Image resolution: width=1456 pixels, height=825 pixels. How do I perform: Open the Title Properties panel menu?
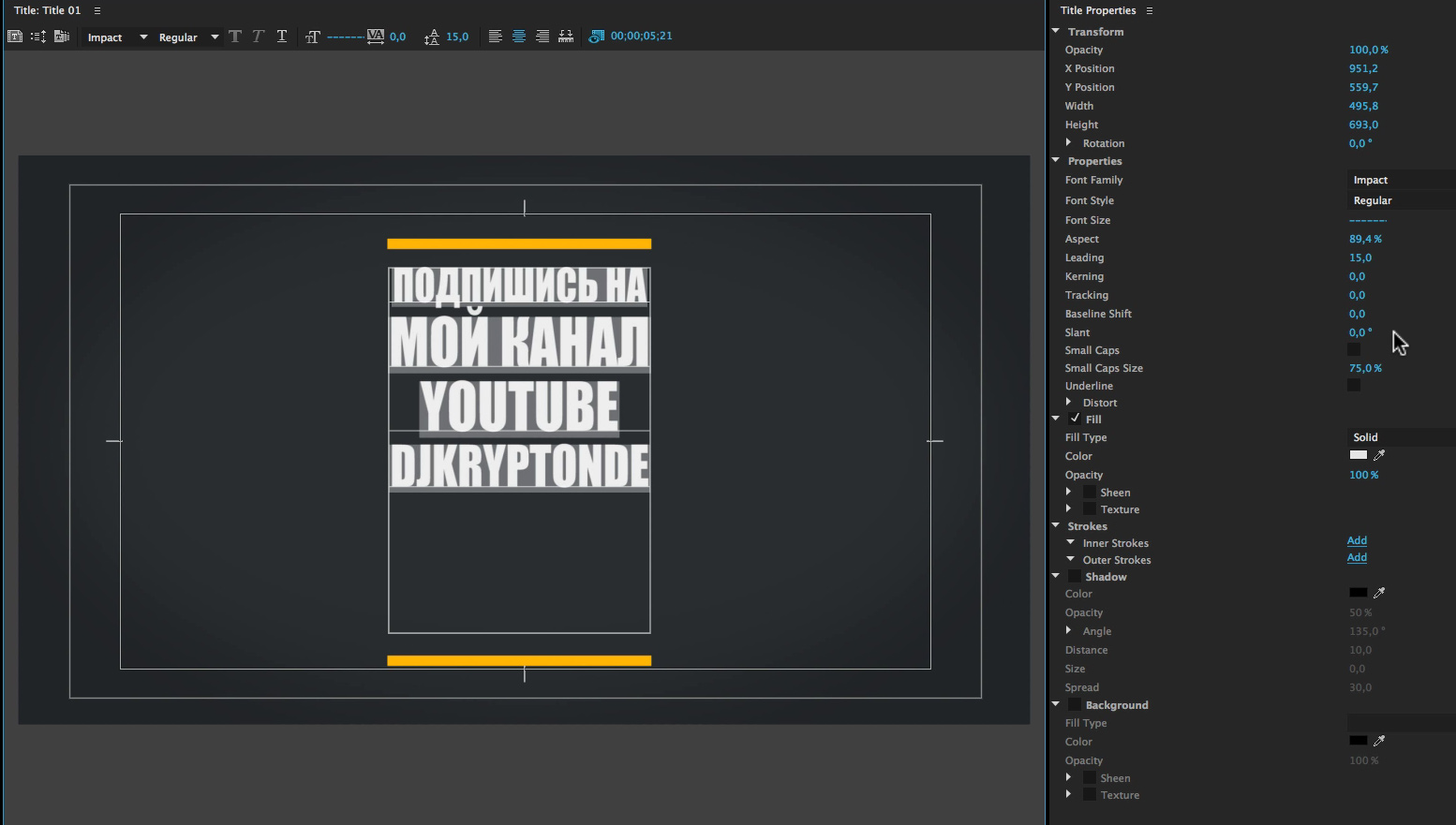tap(1150, 11)
